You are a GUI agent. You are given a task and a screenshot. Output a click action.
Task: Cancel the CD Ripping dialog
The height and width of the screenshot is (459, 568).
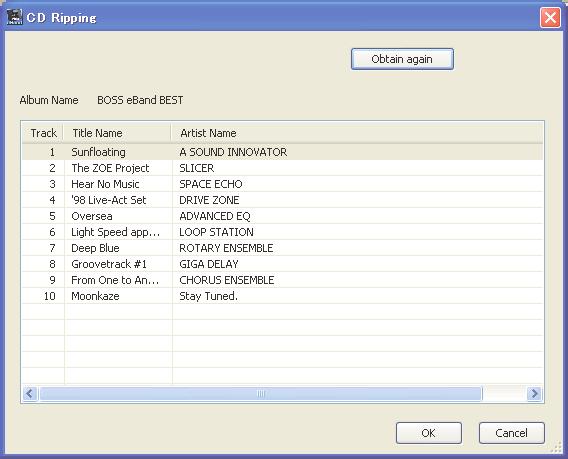[x=511, y=433]
